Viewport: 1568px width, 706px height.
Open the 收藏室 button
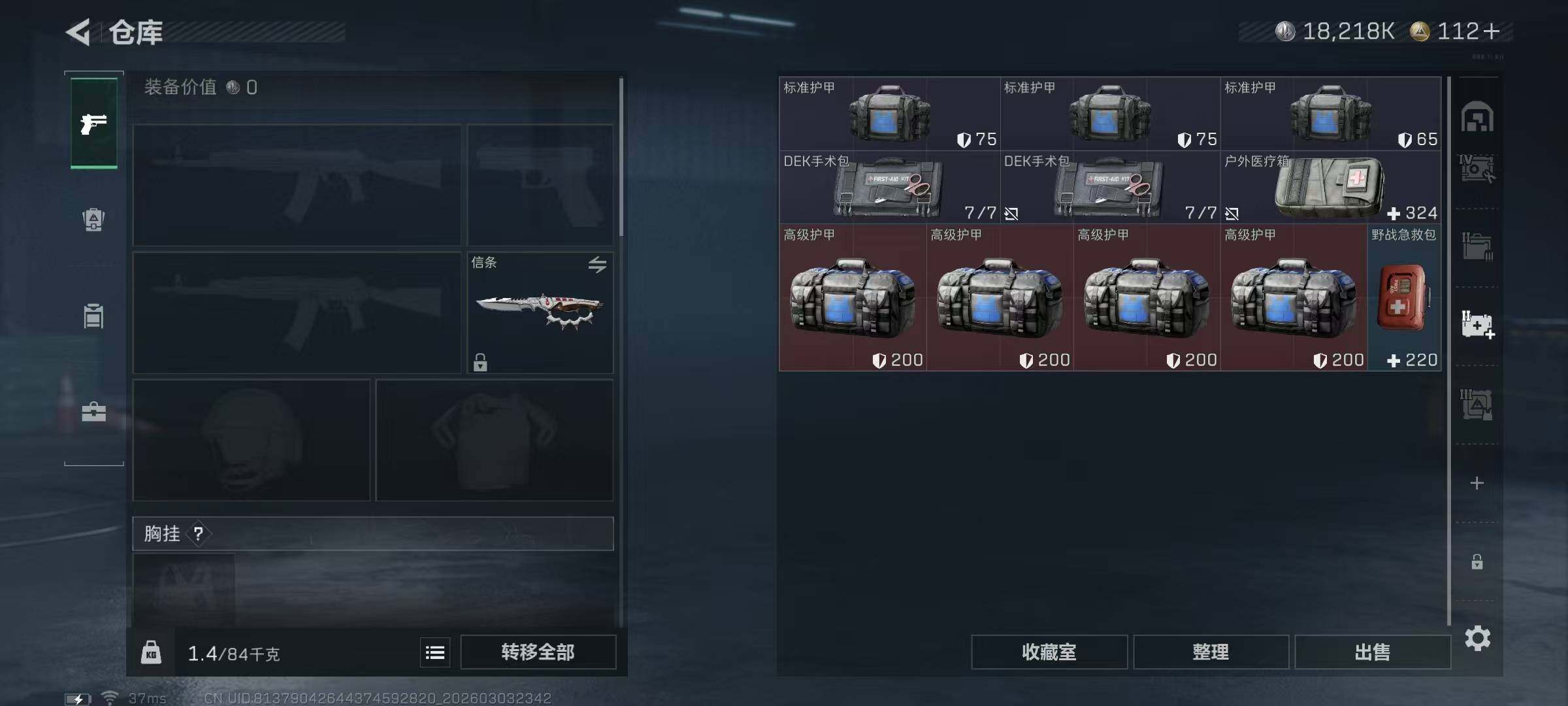tap(1049, 652)
